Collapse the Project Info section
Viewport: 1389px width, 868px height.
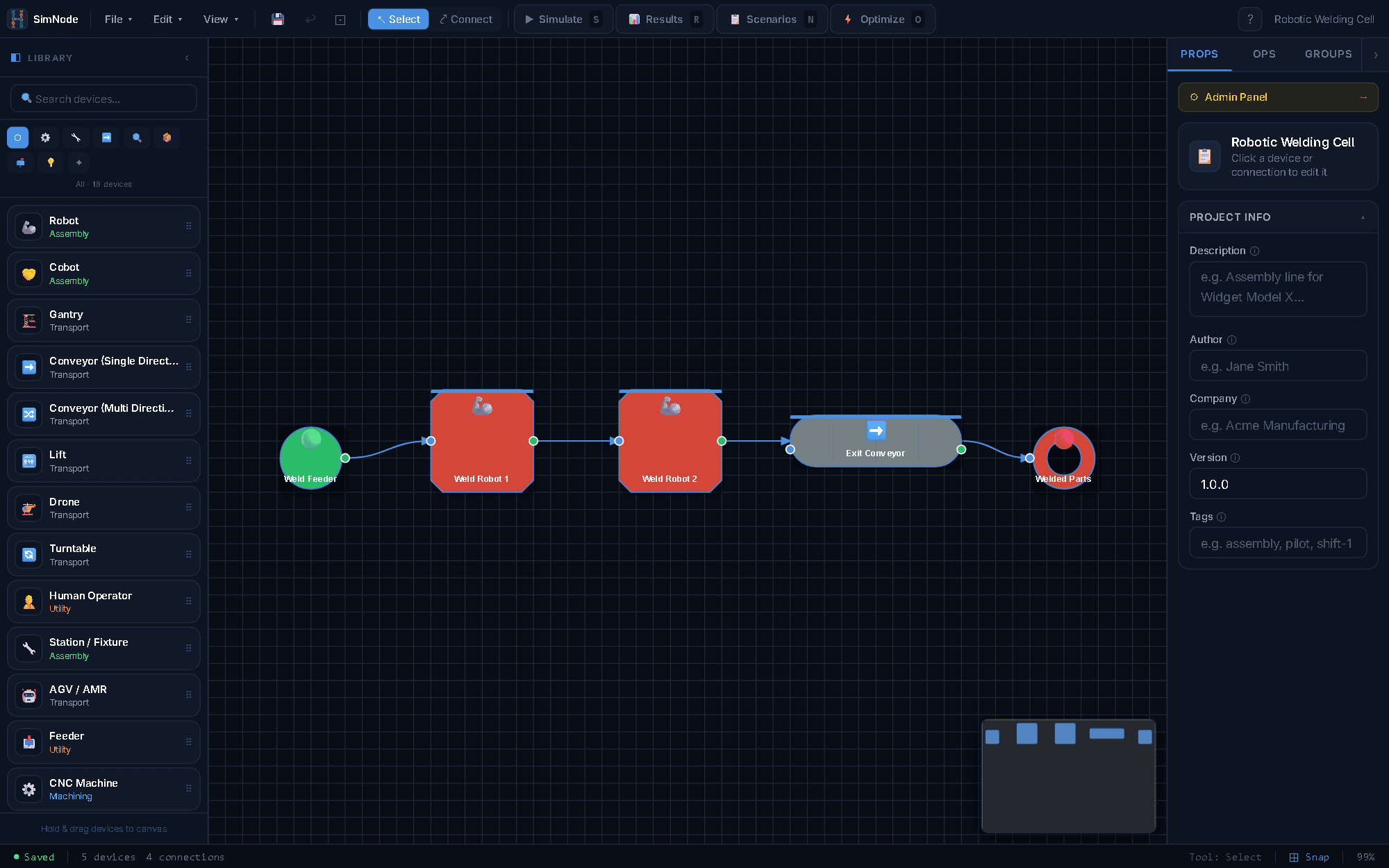[1363, 217]
